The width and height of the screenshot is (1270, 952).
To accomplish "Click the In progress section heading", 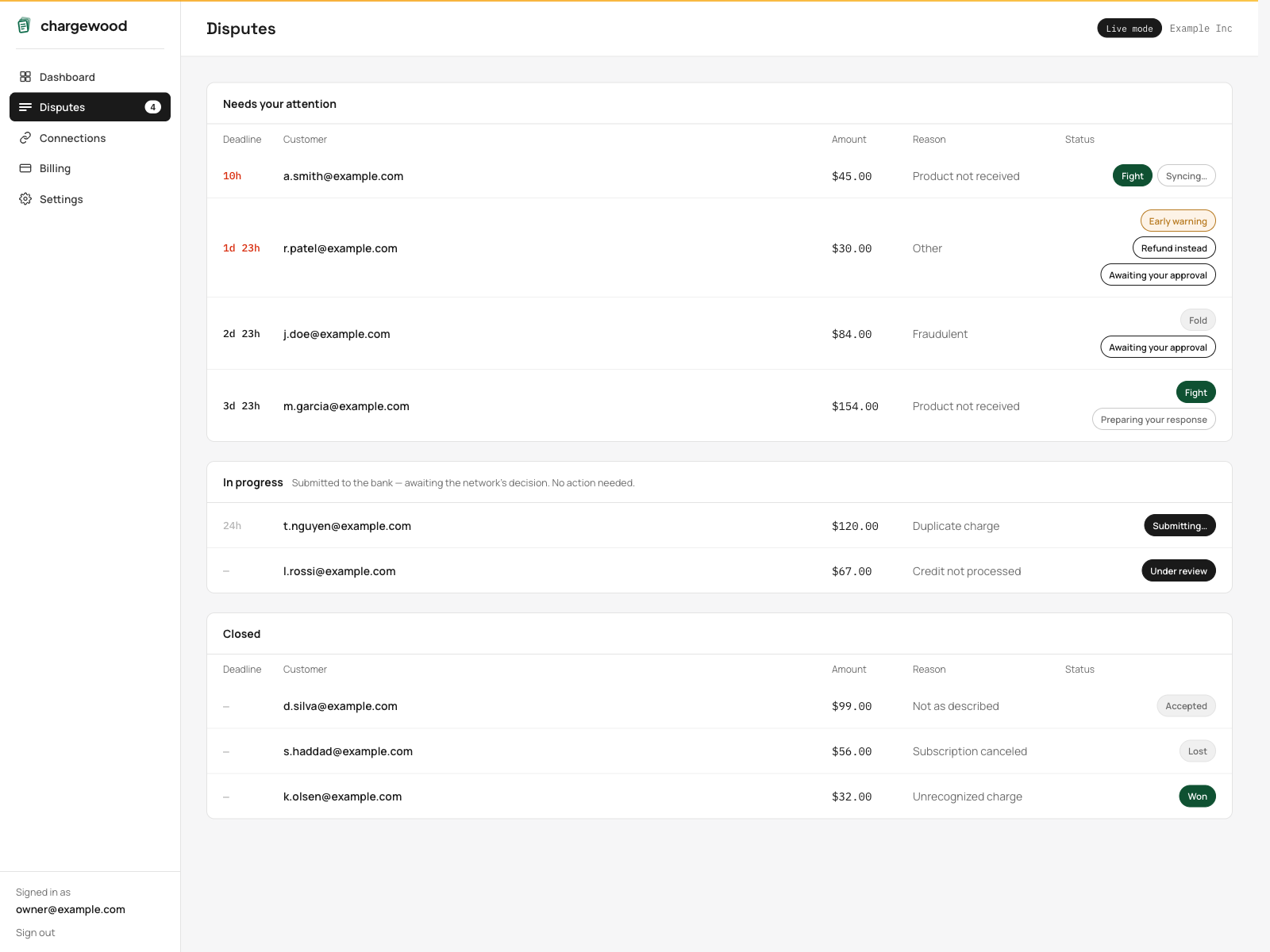I will [253, 482].
